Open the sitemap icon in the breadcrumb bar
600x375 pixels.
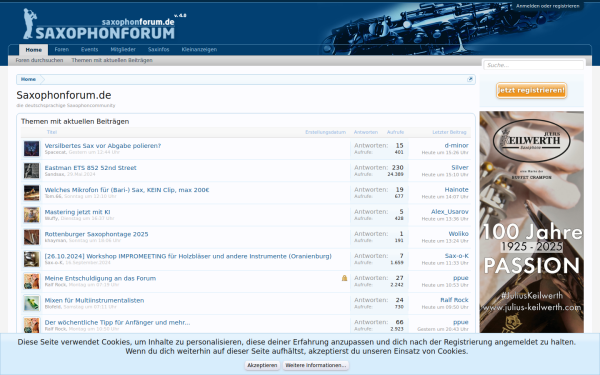pyautogui.click(x=470, y=79)
